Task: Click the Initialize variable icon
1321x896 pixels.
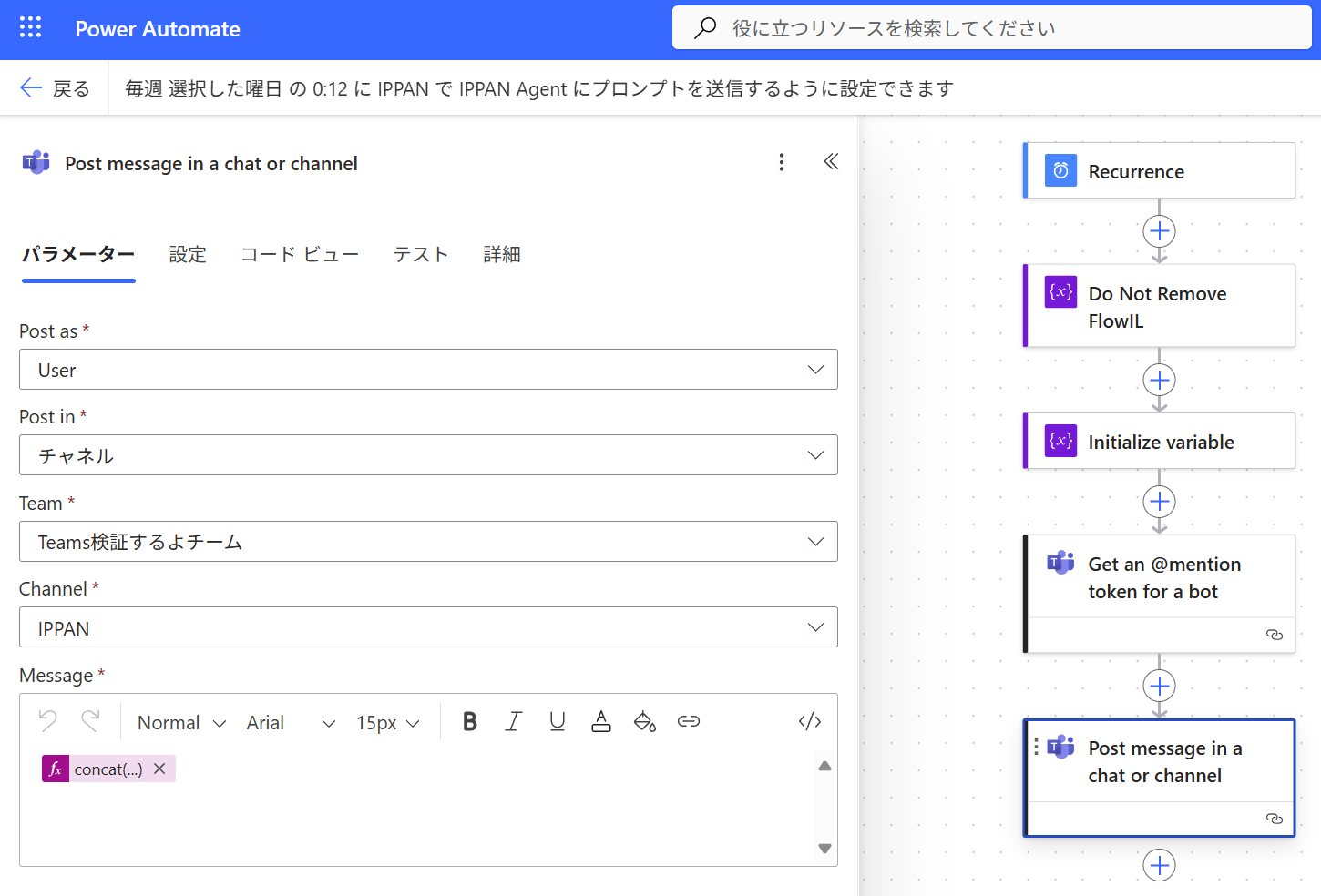Action: tap(1060, 441)
